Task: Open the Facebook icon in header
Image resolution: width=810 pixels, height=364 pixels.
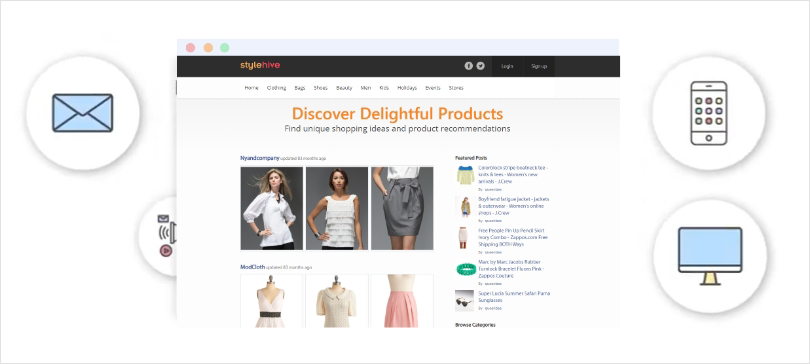Action: [469, 66]
